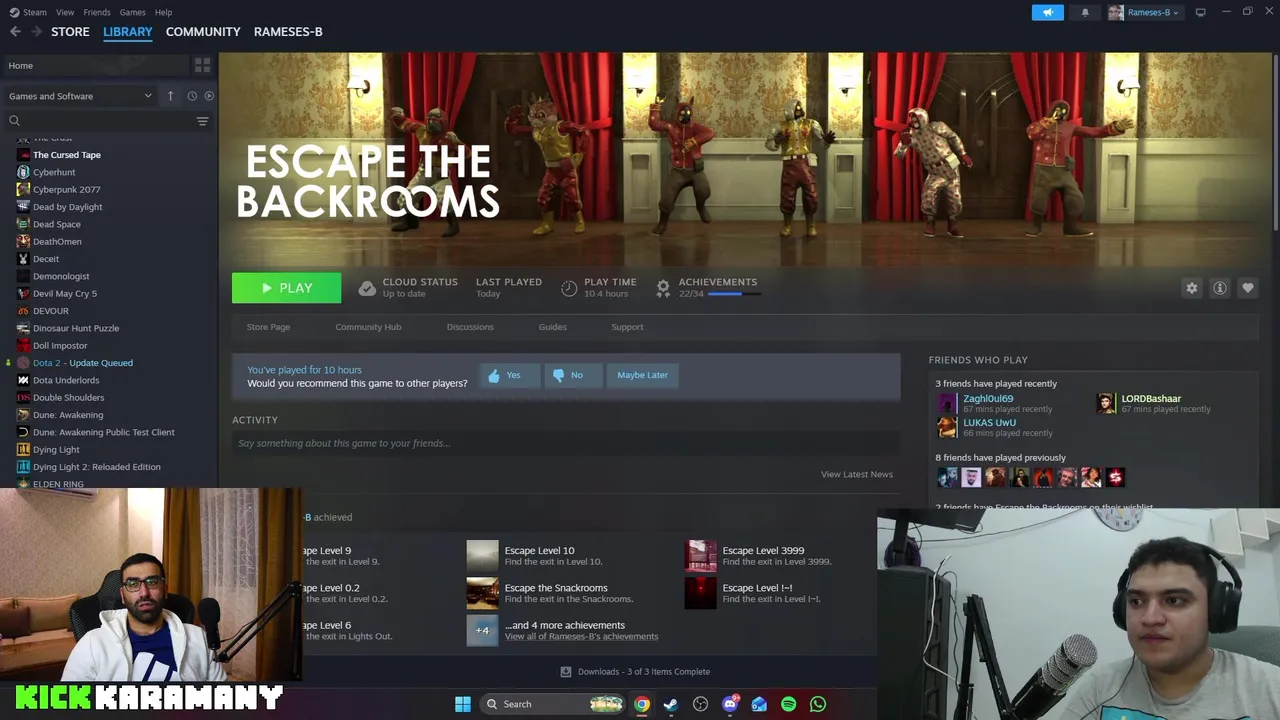Click the announcements megaphone button
This screenshot has height=720, width=1280.
click(1048, 12)
